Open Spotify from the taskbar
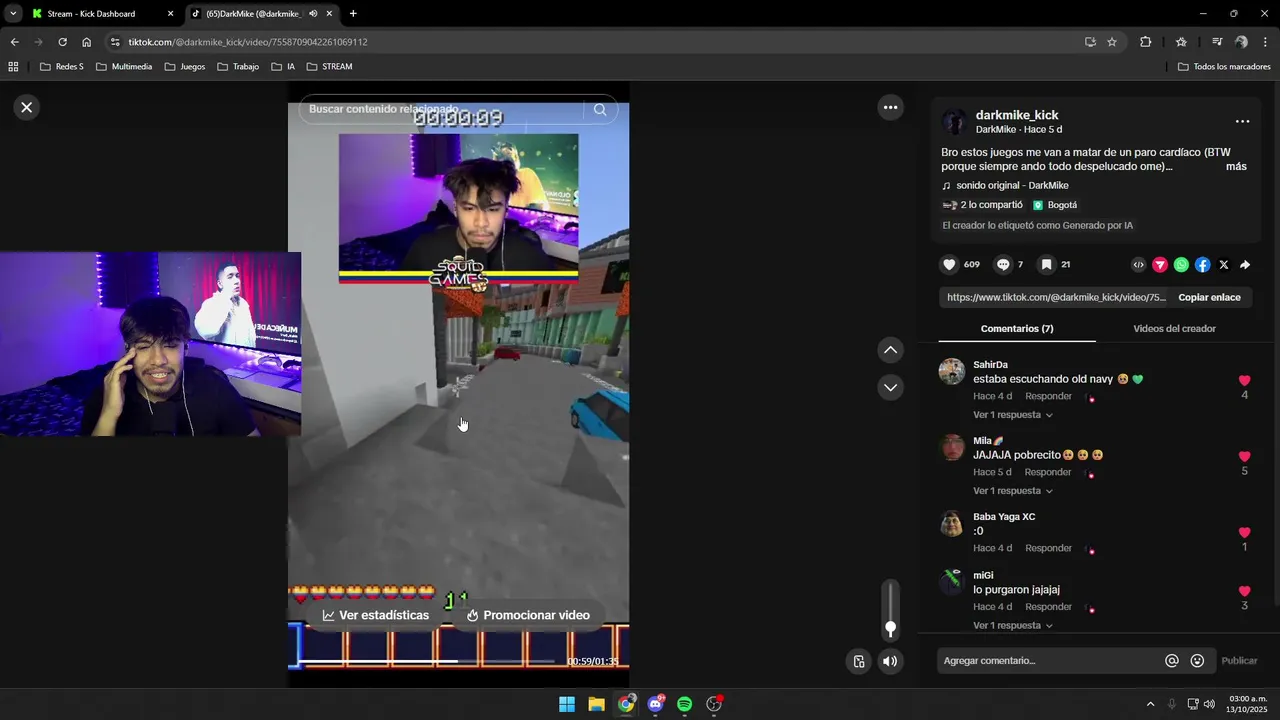1280x720 pixels. [685, 704]
